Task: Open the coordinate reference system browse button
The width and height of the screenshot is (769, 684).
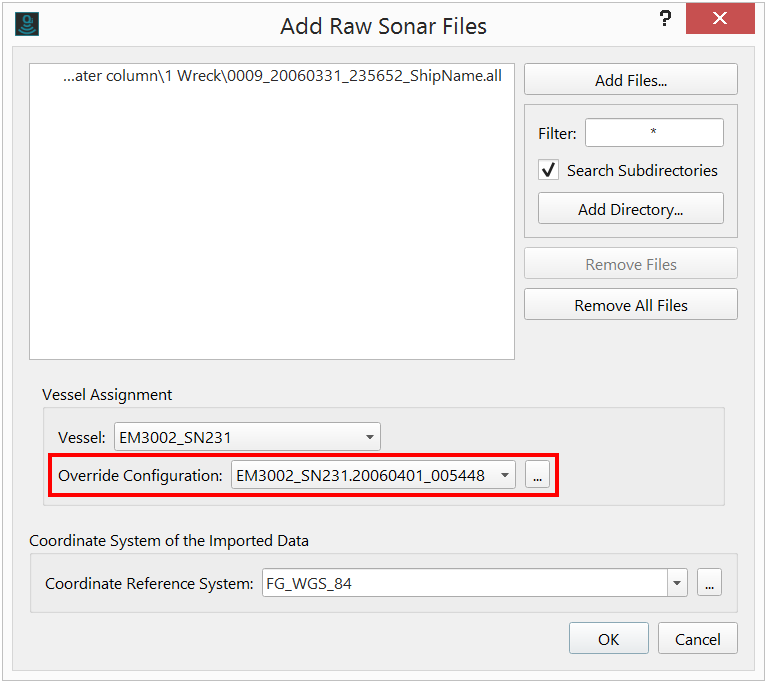Action: (709, 584)
